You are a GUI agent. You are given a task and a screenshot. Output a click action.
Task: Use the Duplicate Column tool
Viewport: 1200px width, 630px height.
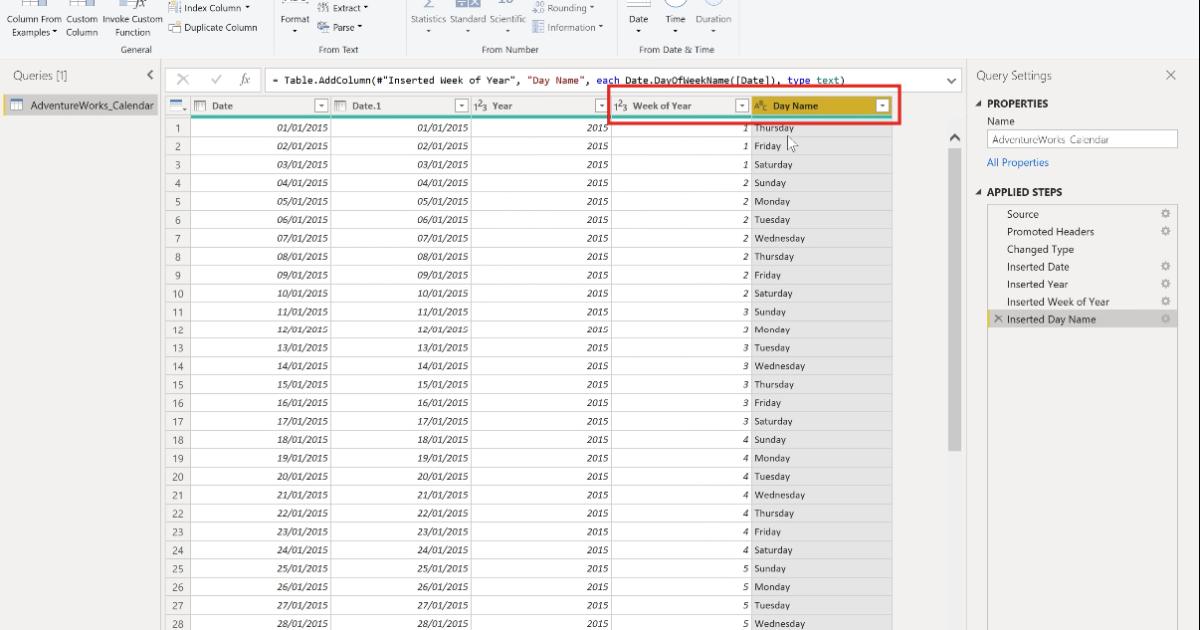coord(213,27)
